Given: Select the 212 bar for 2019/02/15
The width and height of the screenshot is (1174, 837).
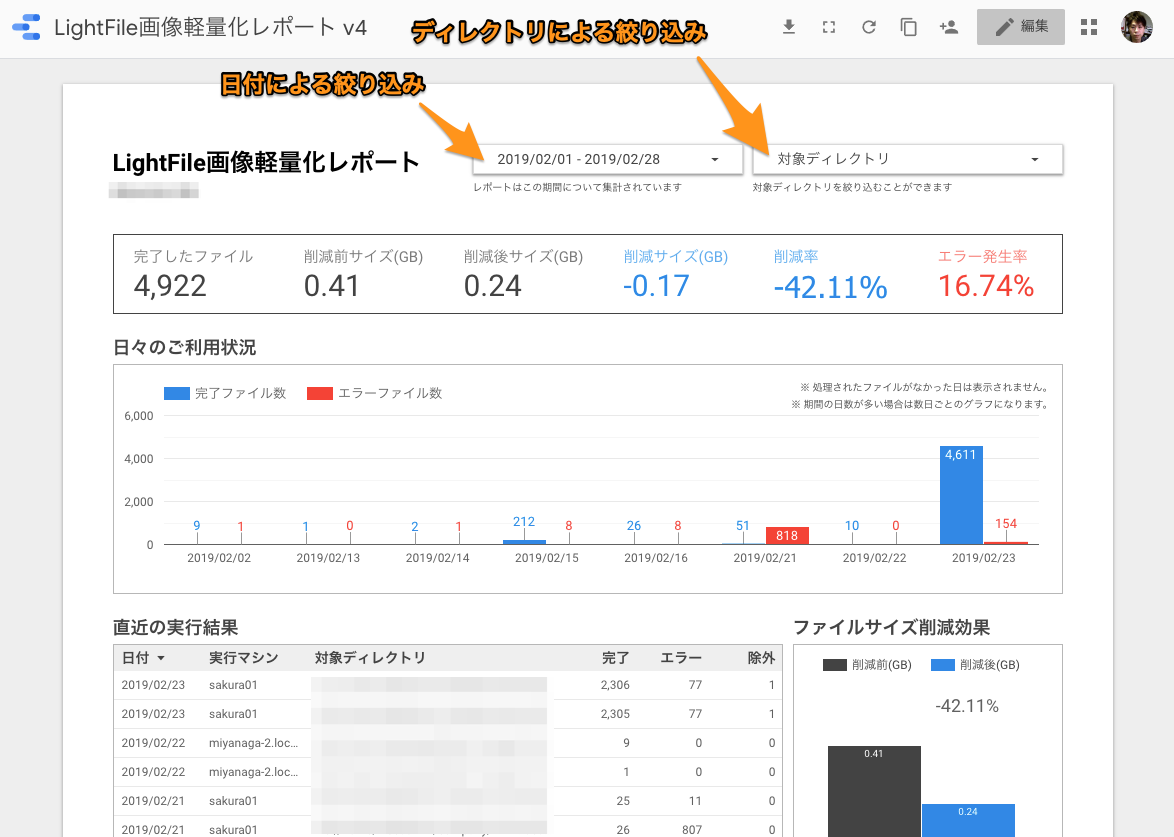Looking at the screenshot, I should pos(524,542).
